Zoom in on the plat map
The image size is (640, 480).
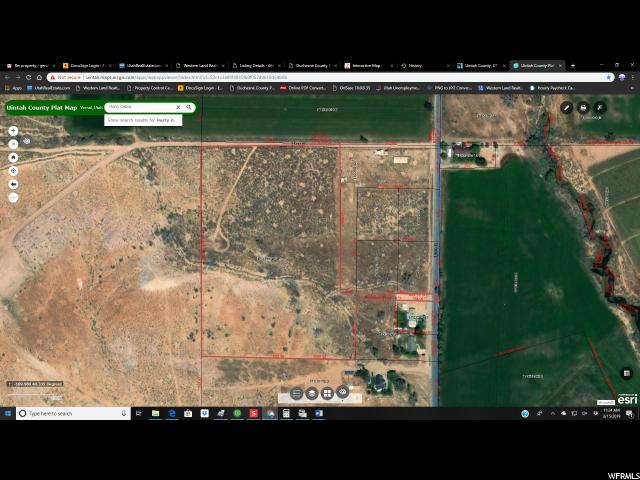pos(13,131)
